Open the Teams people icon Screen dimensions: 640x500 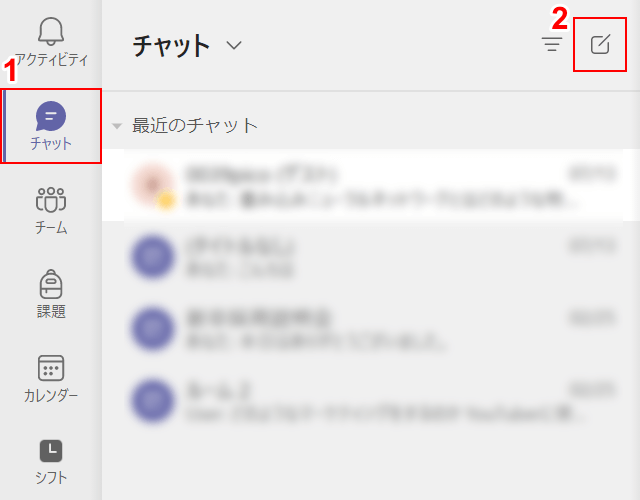pyautogui.click(x=51, y=200)
